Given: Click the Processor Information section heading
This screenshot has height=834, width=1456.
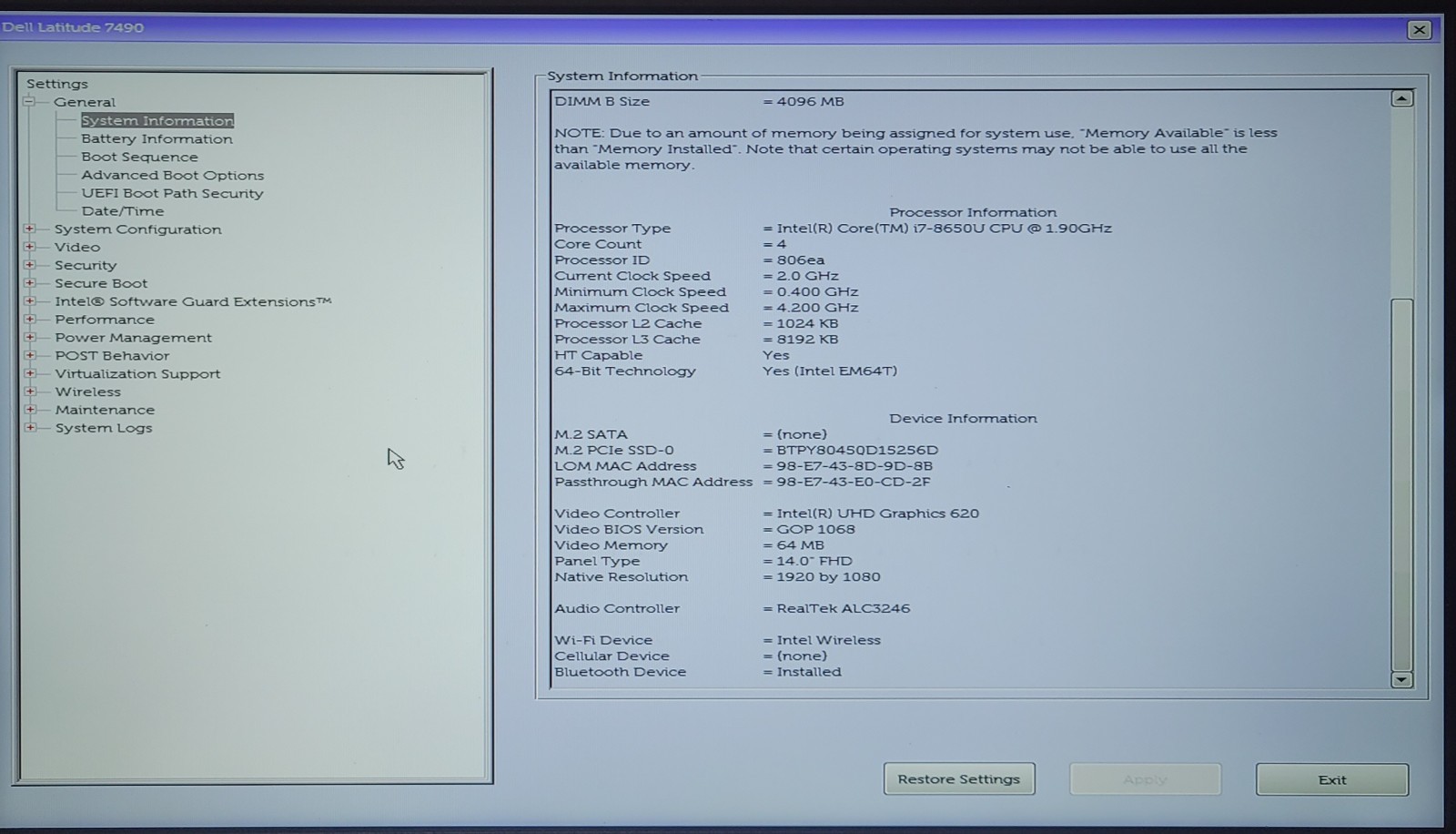Looking at the screenshot, I should pyautogui.click(x=973, y=212).
